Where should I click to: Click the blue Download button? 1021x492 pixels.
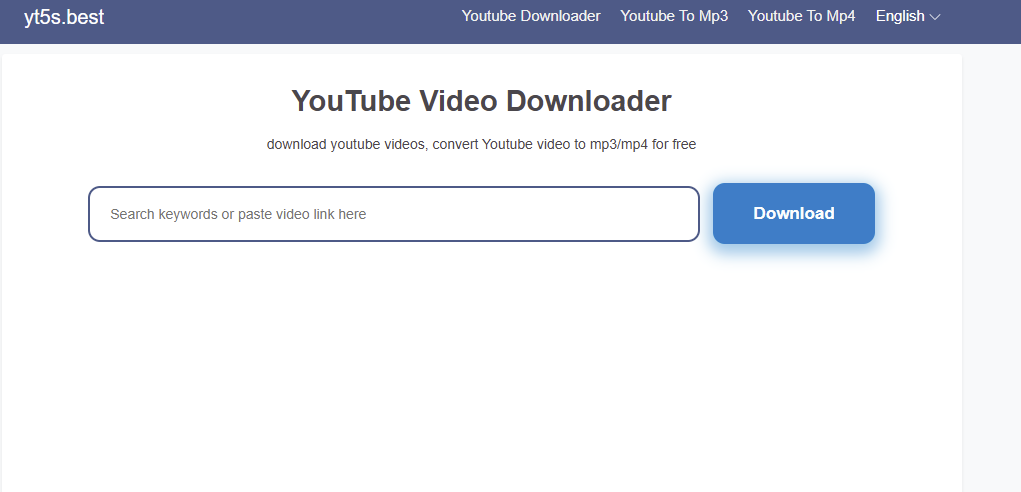tap(794, 213)
